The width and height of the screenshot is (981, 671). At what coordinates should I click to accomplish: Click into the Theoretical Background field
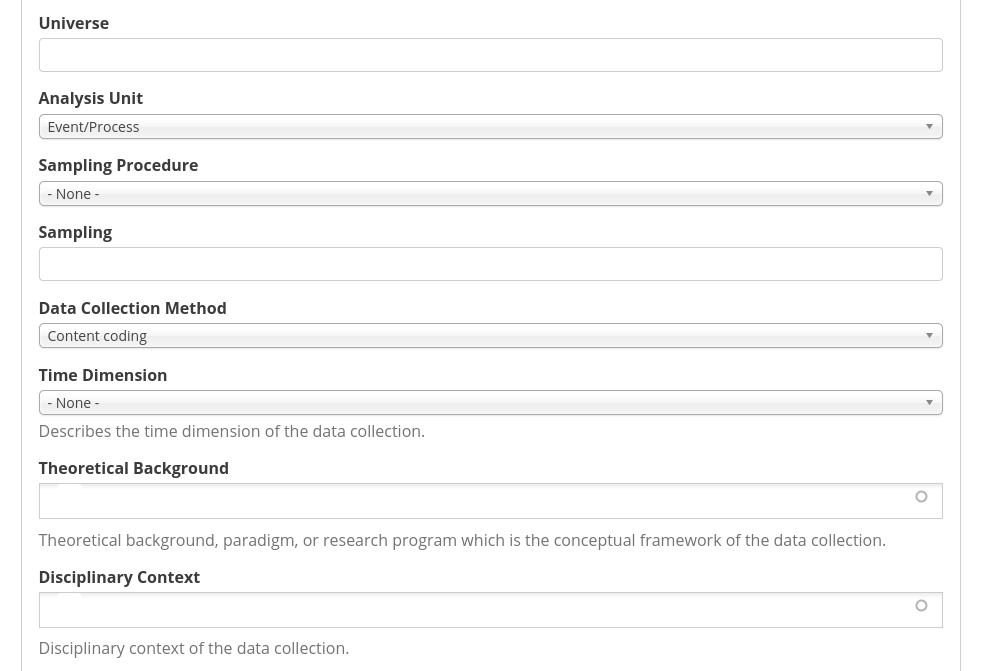coord(490,501)
